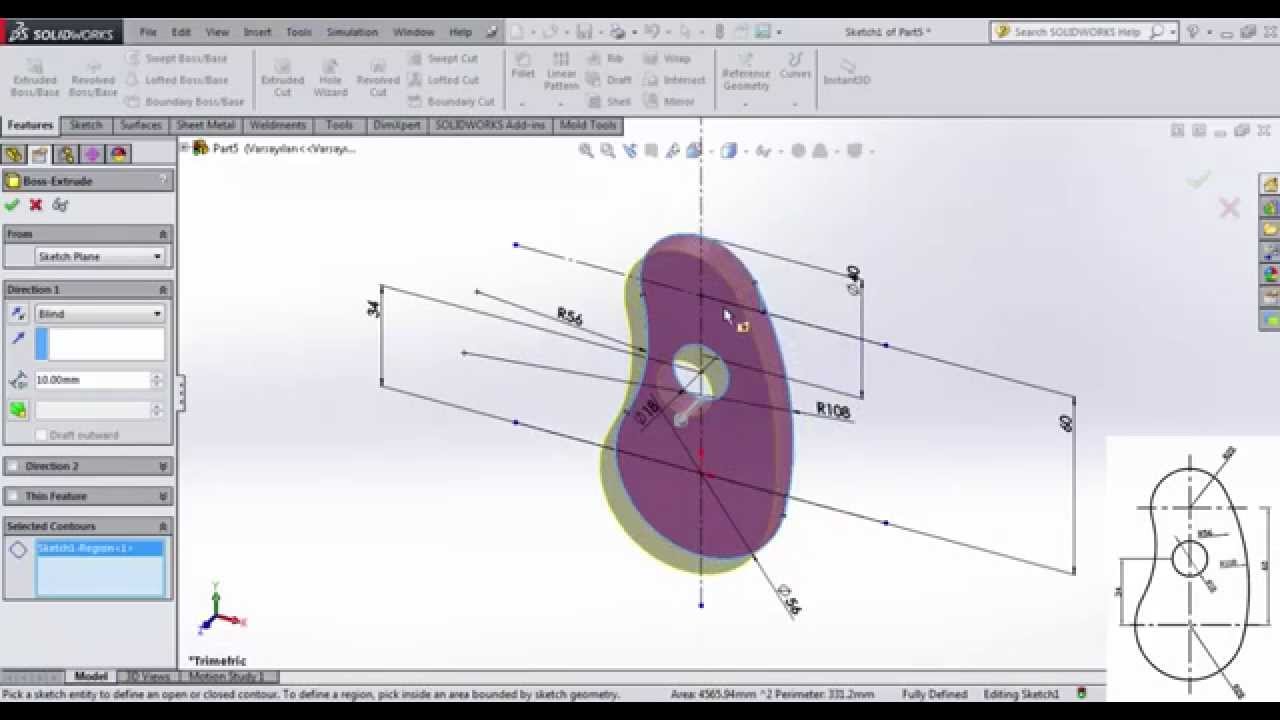Cancel sketch with corner red X

(1229, 208)
